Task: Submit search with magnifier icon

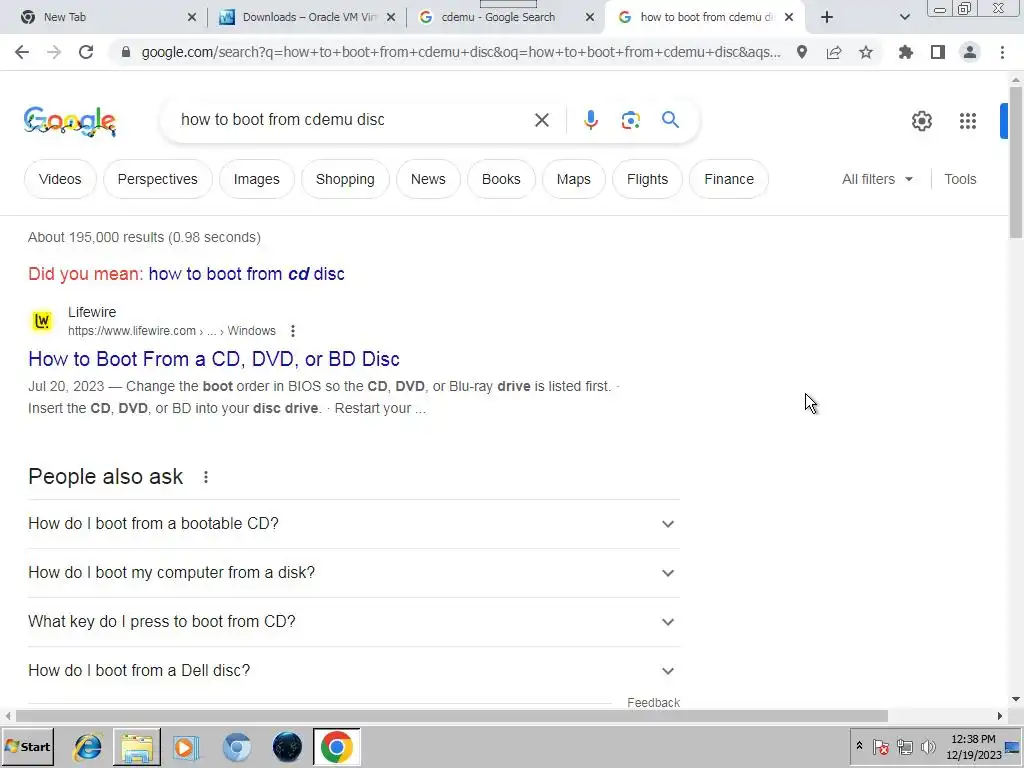Action: [670, 120]
